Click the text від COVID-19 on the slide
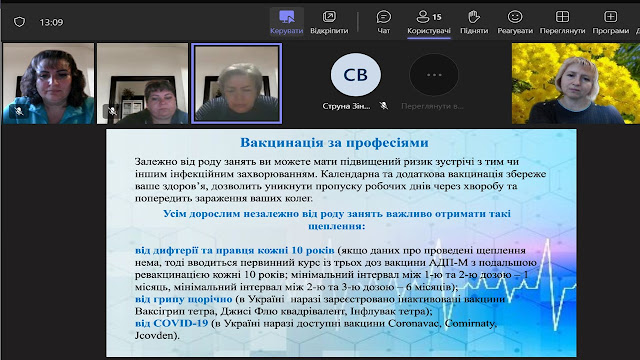 171,323
